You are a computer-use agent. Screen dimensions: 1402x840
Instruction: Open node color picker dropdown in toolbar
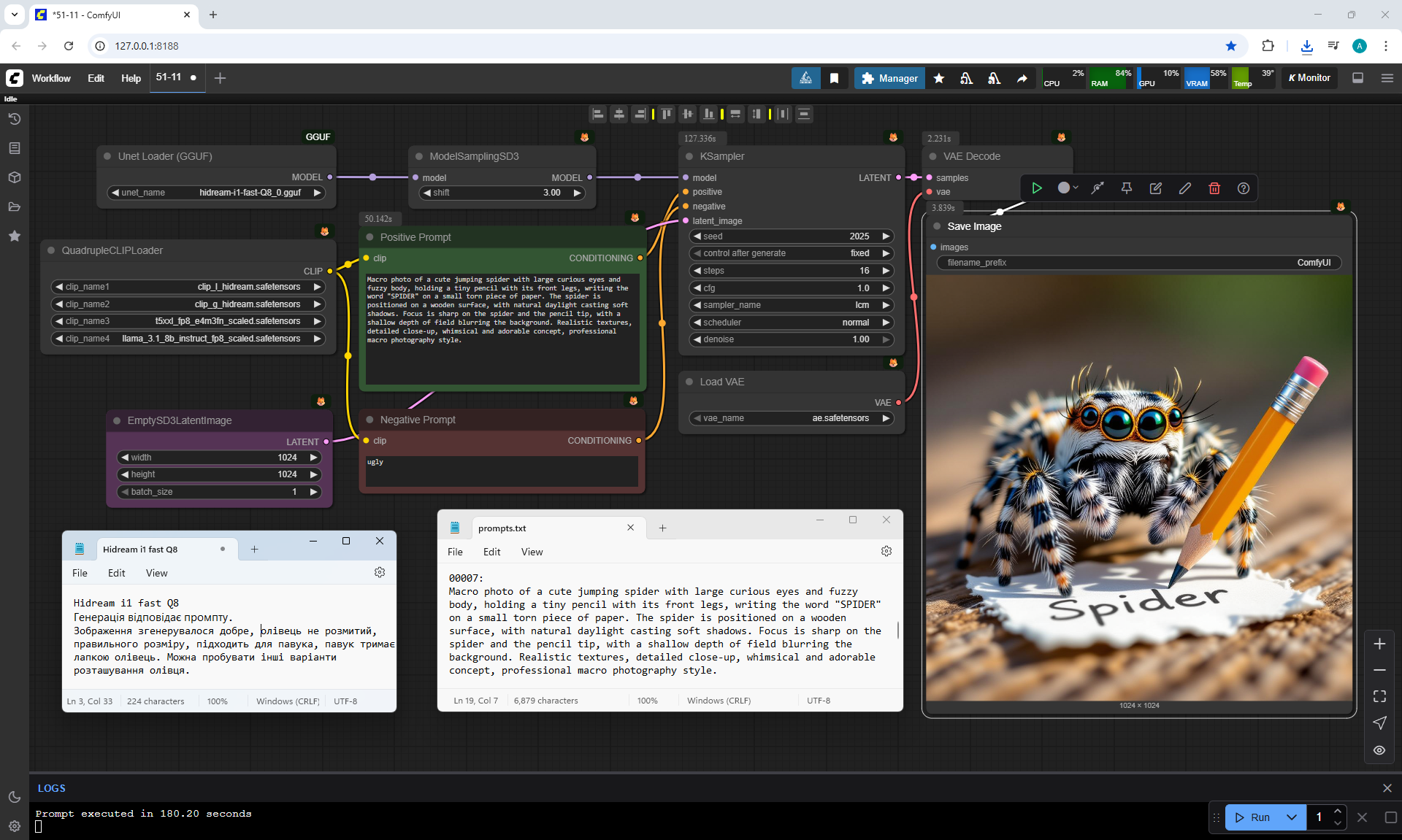pyautogui.click(x=1068, y=188)
